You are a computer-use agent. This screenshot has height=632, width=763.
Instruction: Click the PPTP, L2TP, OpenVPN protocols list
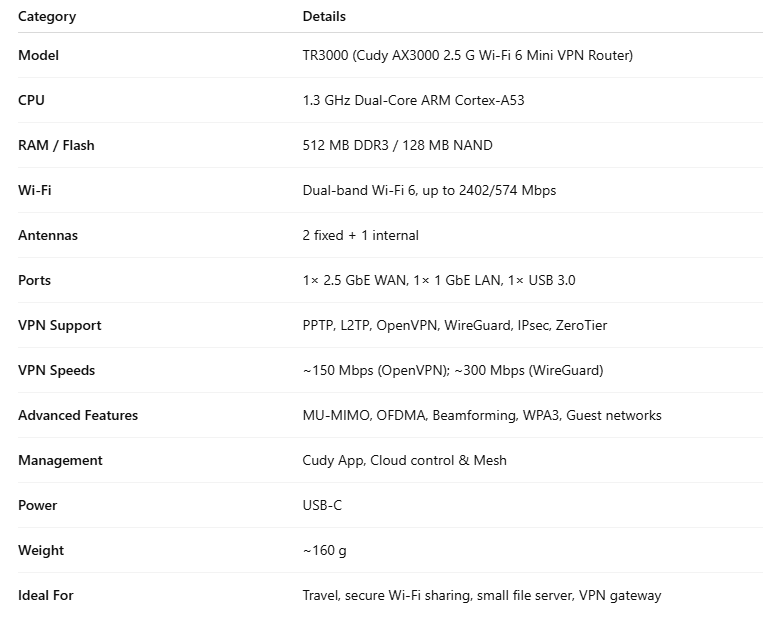[454, 325]
